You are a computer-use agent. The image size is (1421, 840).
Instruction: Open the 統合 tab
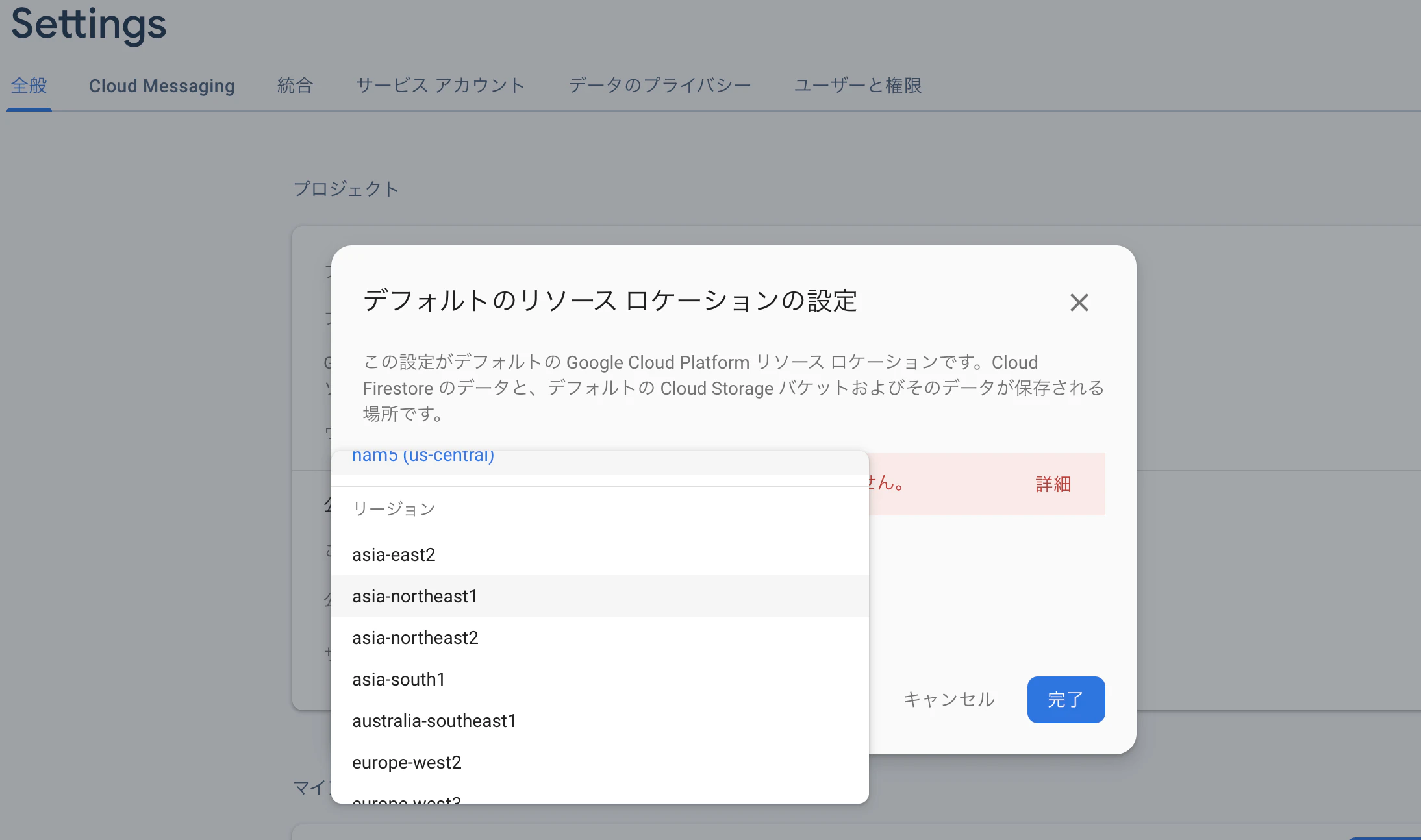pos(296,86)
